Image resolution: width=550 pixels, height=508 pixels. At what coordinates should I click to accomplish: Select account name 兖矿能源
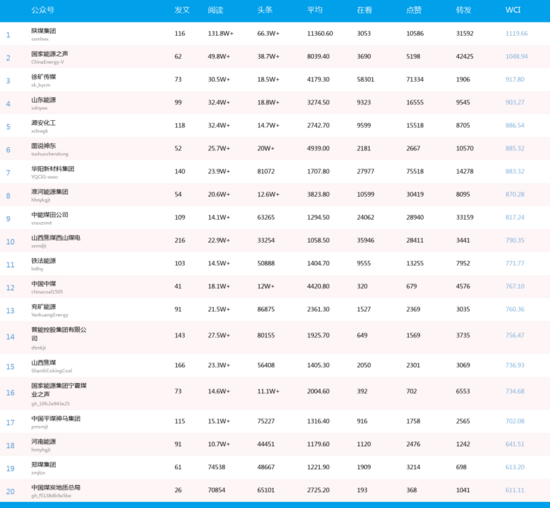click(43, 307)
